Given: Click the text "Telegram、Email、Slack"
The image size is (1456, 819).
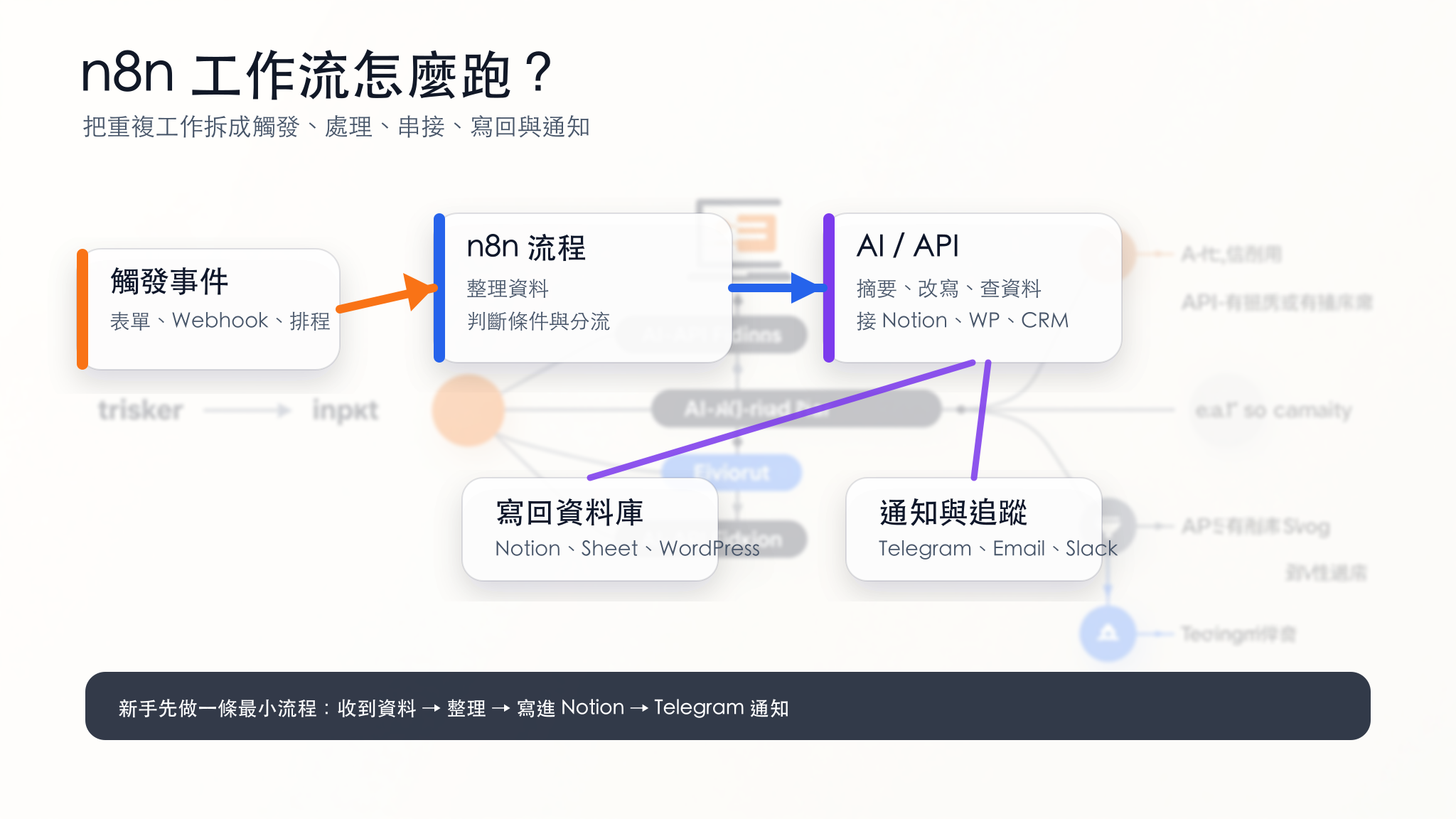Looking at the screenshot, I should (998, 548).
